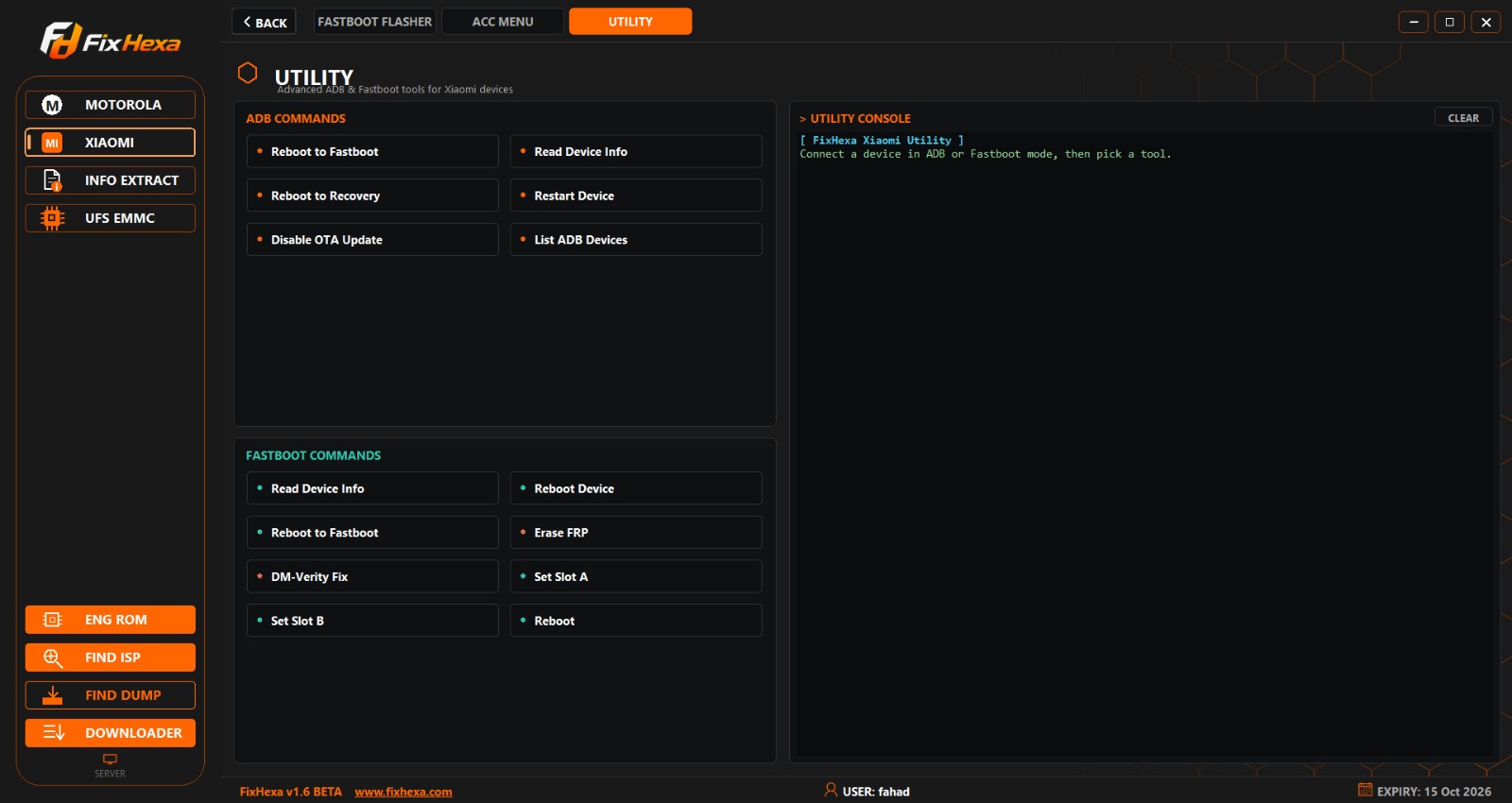Run Erase FRP command
The image size is (1512, 803).
[636, 533]
